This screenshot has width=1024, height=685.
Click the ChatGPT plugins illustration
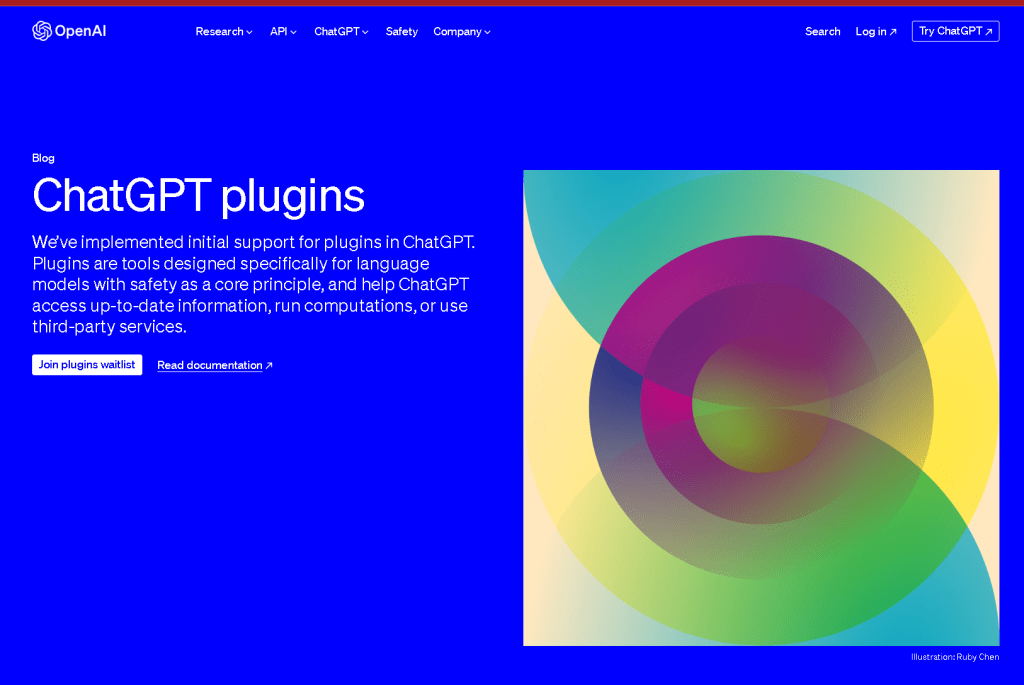pyautogui.click(x=761, y=407)
